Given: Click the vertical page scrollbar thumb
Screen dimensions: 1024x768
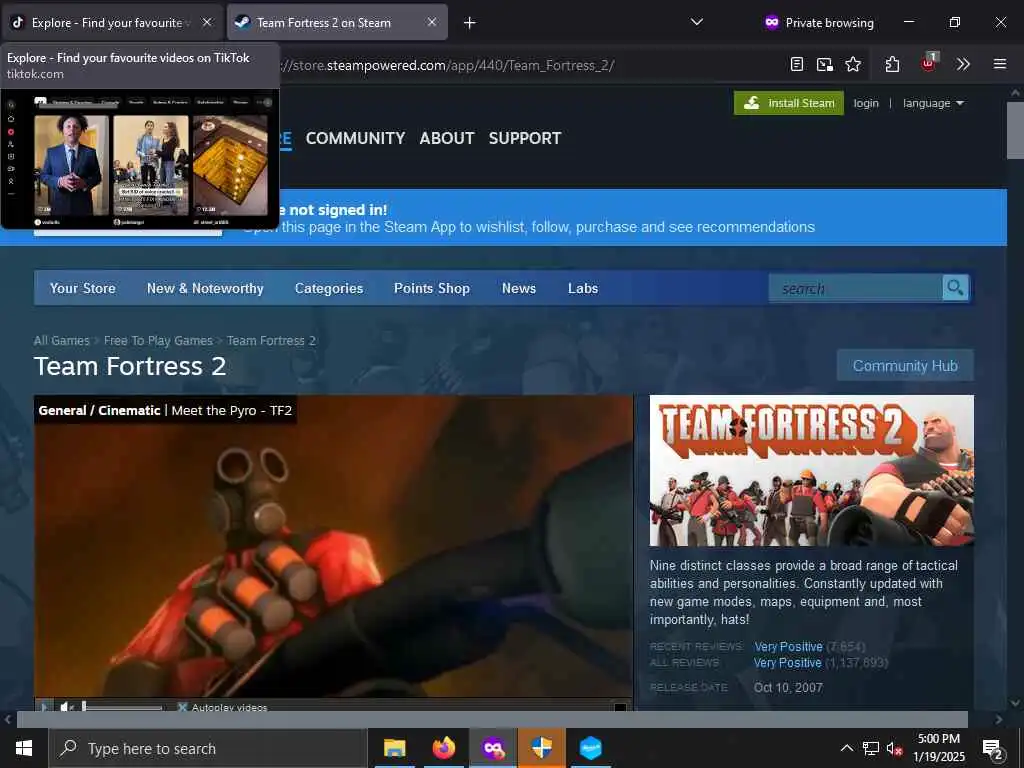Looking at the screenshot, I should 1015,130.
